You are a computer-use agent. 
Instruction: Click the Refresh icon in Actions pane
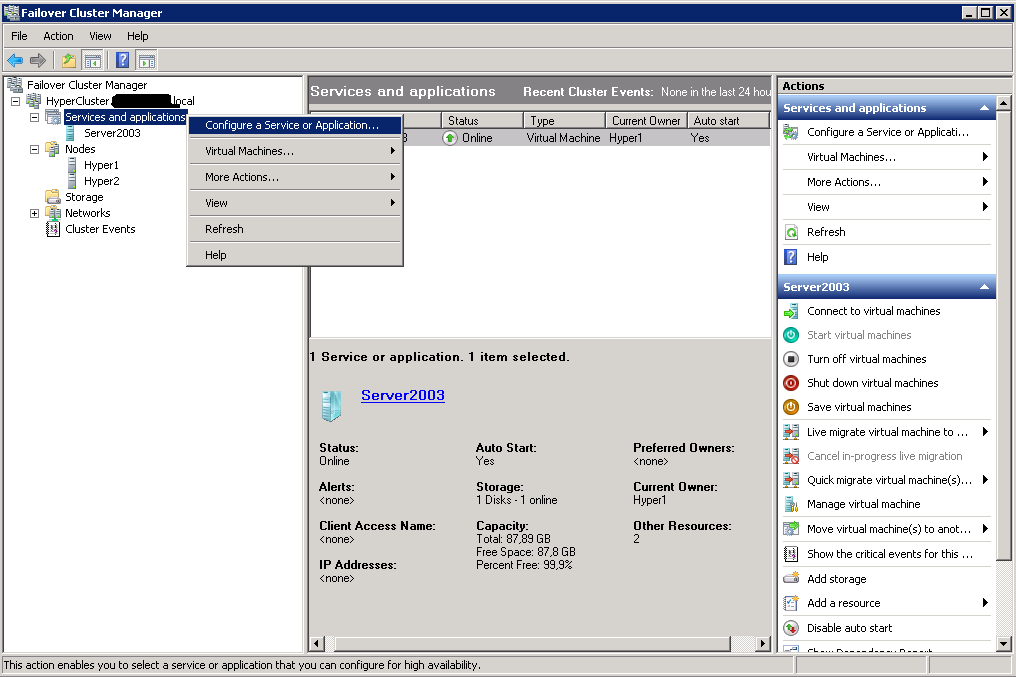pos(790,232)
